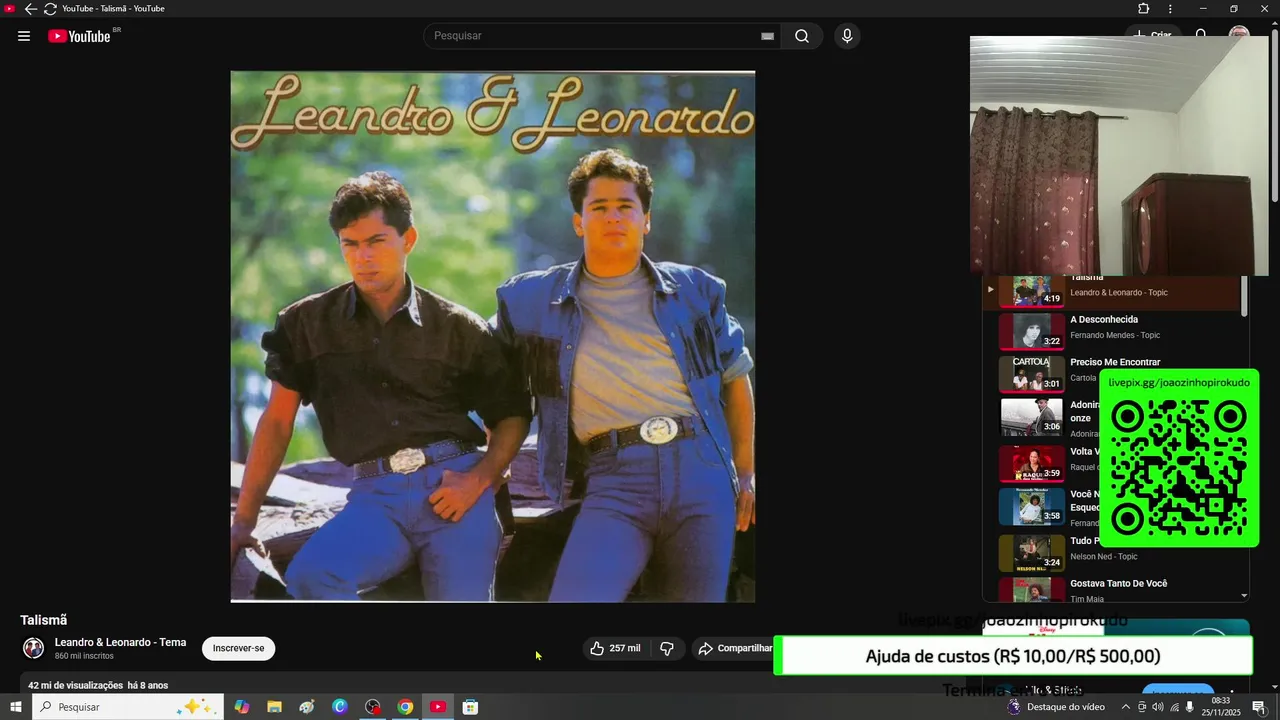Click Leandro & Leonardo - Topic in playlist
Viewport: 1280px width, 720px height.
click(x=1119, y=292)
